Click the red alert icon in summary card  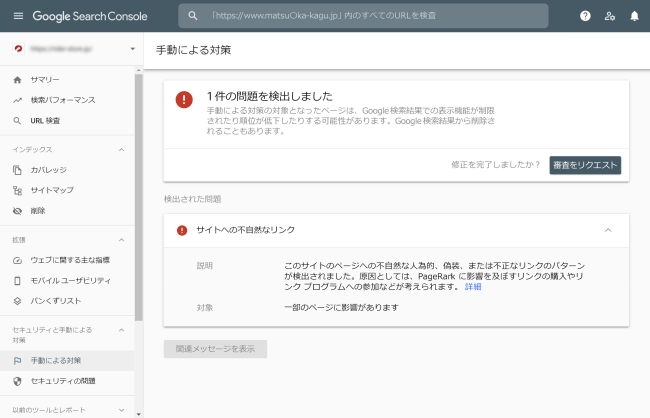pyautogui.click(x=184, y=100)
